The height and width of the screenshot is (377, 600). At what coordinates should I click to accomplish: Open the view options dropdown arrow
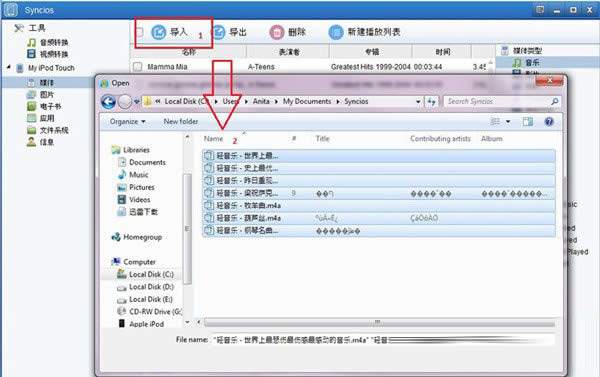(x=508, y=122)
